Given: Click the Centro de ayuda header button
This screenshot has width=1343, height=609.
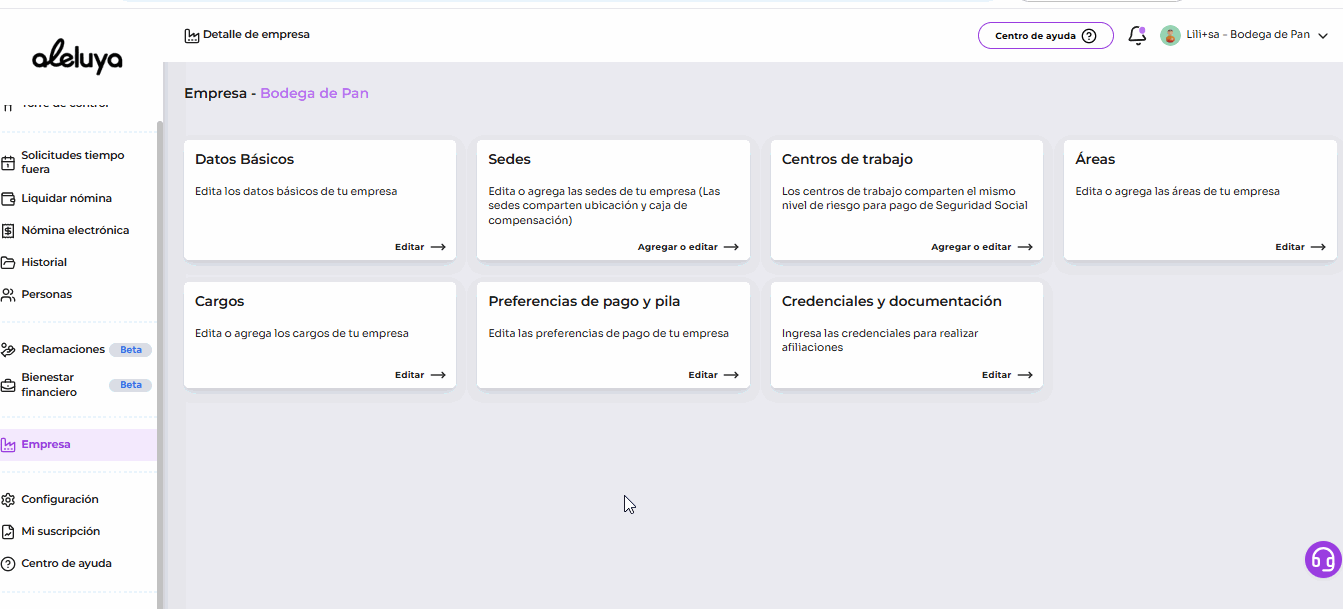Looking at the screenshot, I should coord(1045,36).
